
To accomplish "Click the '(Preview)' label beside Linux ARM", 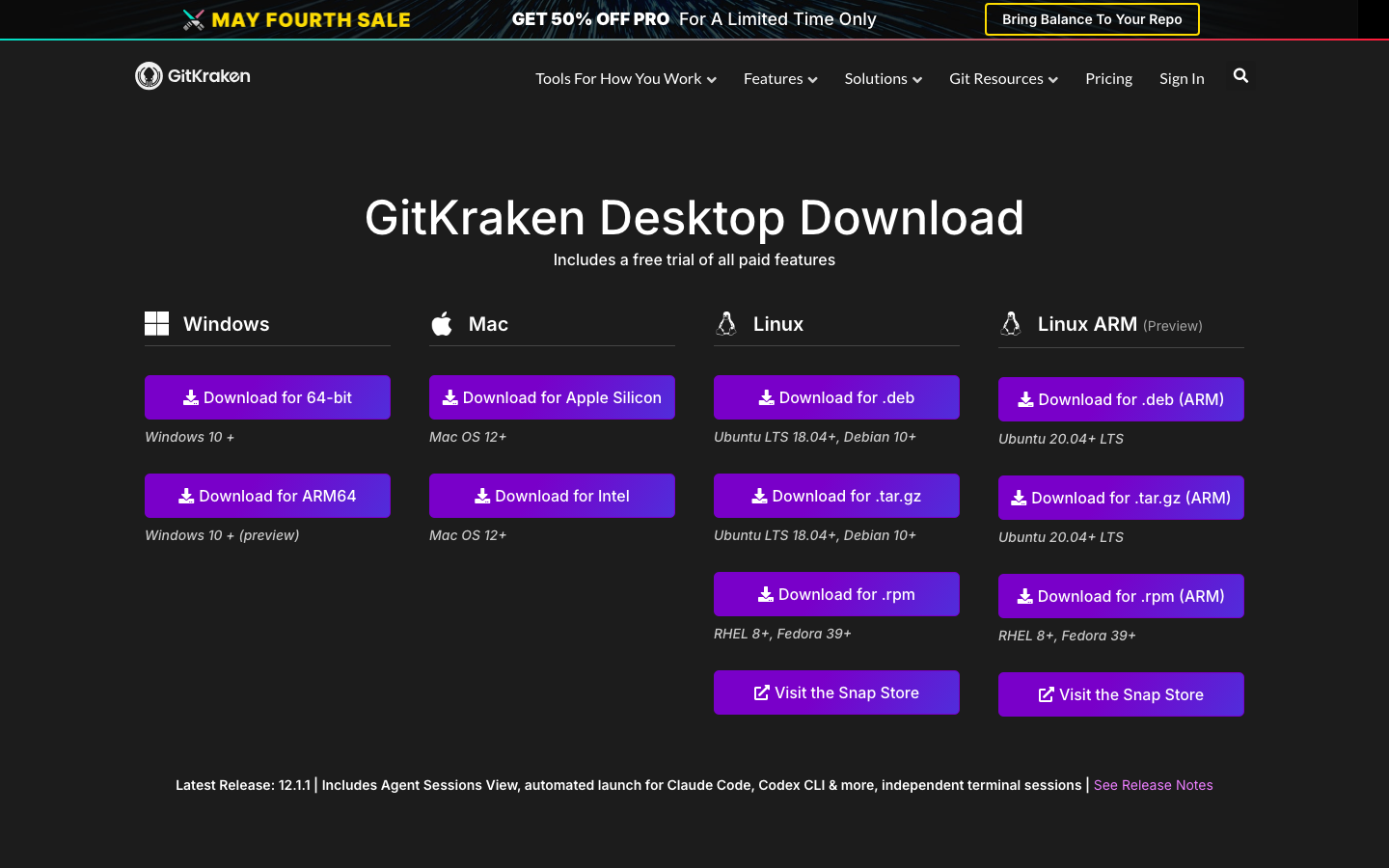I will (x=1173, y=326).
